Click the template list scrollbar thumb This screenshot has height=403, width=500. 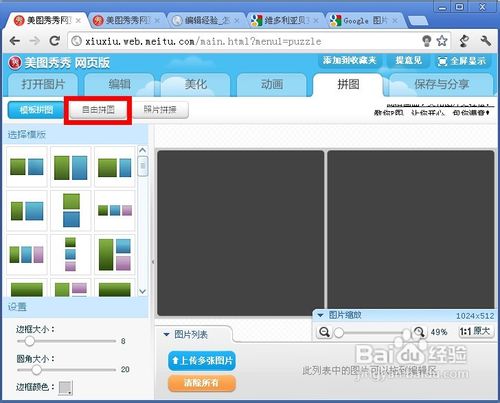[x=143, y=166]
